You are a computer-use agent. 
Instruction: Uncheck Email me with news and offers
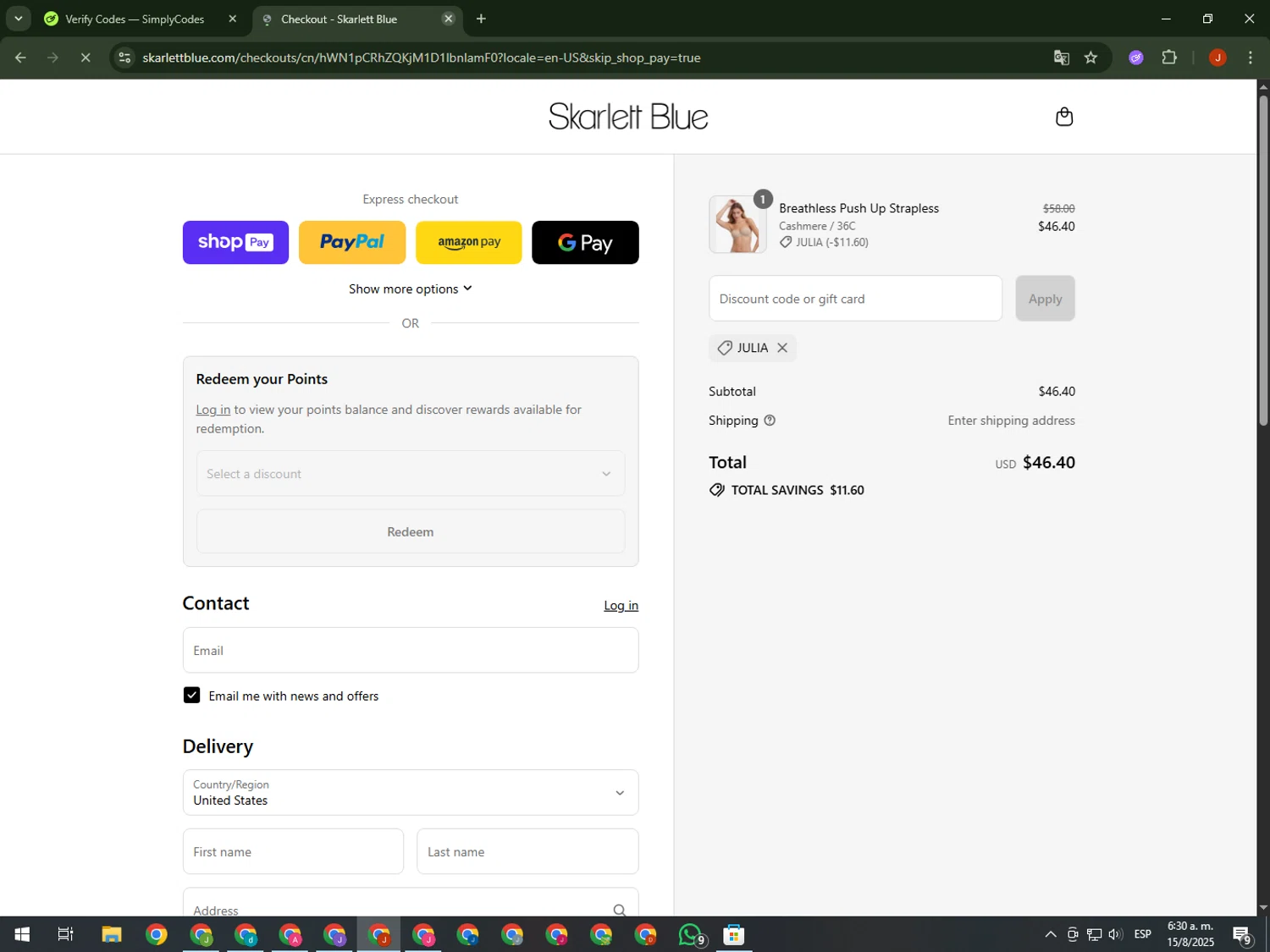192,696
